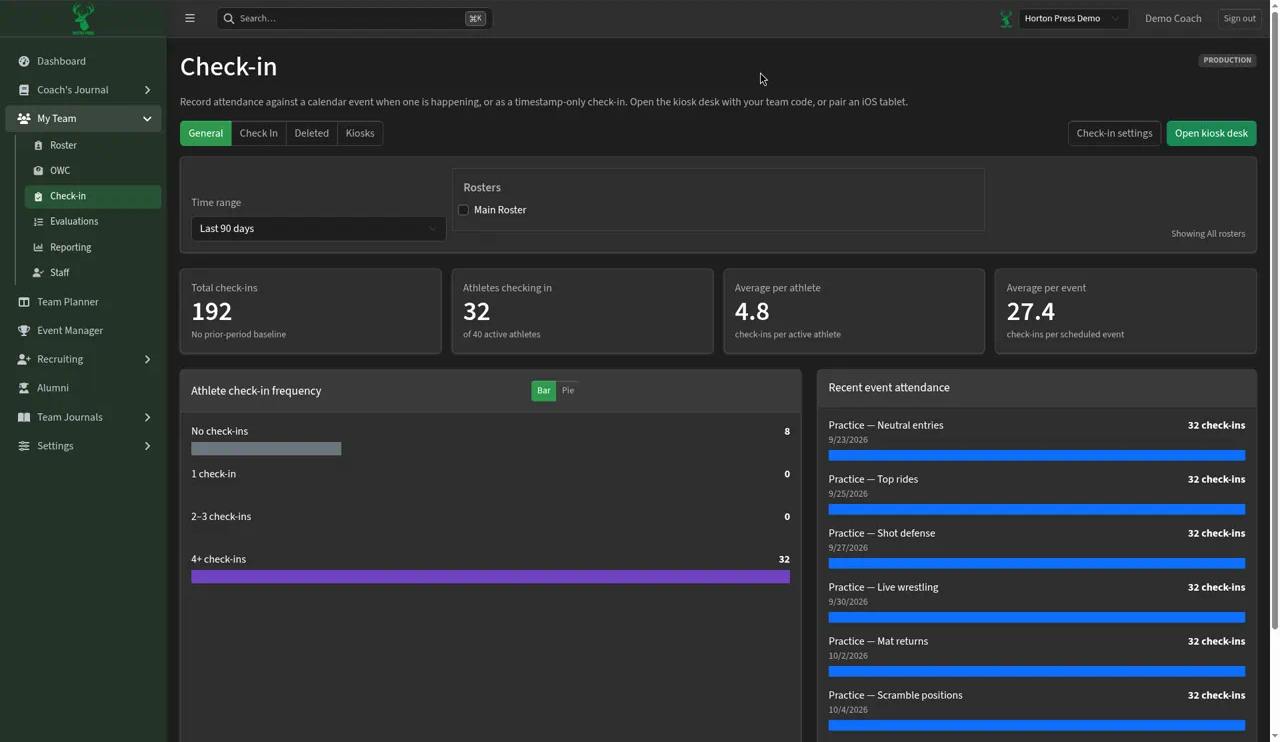Click the Coach's Journal book icon
Viewport: 1280px width, 742px height.
(24, 90)
